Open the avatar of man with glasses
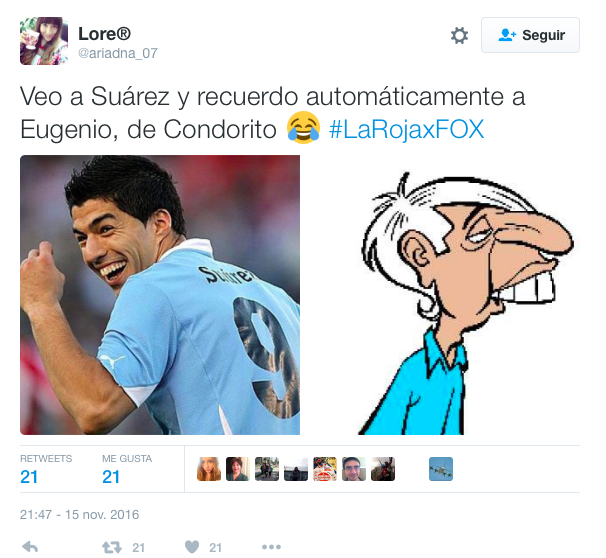Image resolution: width=606 pixels, height=558 pixels. click(354, 469)
